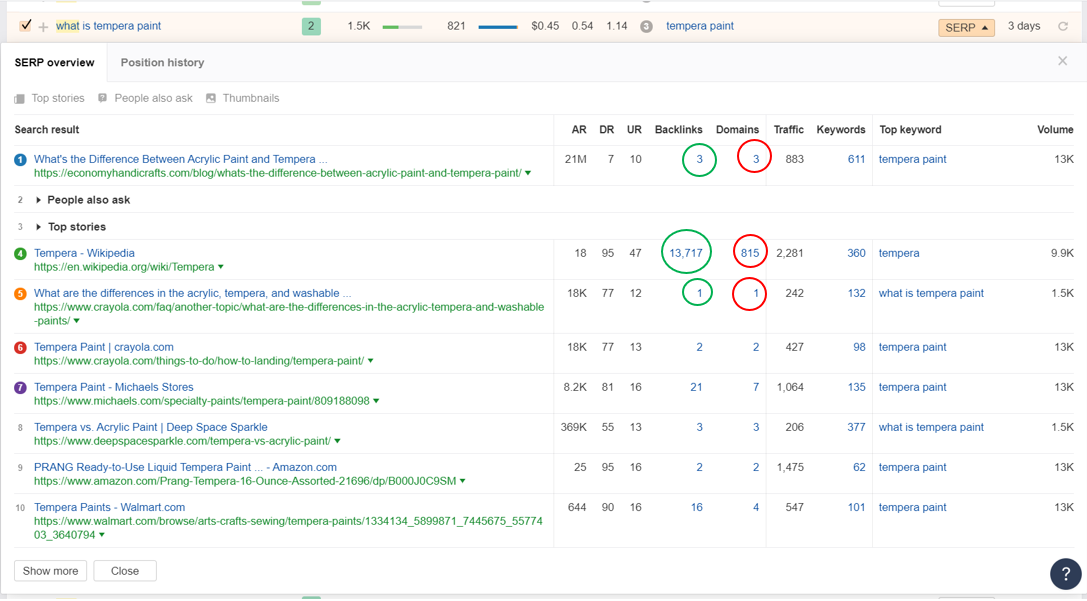Click the position 4 green badge
This screenshot has width=1087, height=601.
[20, 254]
